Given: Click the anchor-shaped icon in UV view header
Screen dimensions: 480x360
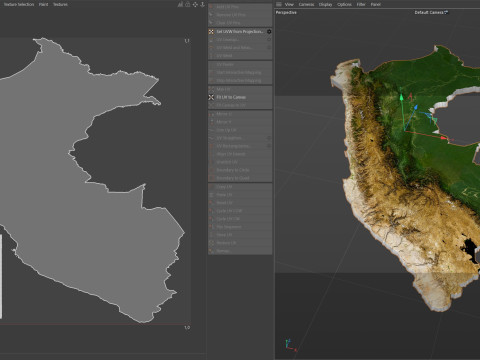Looking at the screenshot, I should point(202,4).
